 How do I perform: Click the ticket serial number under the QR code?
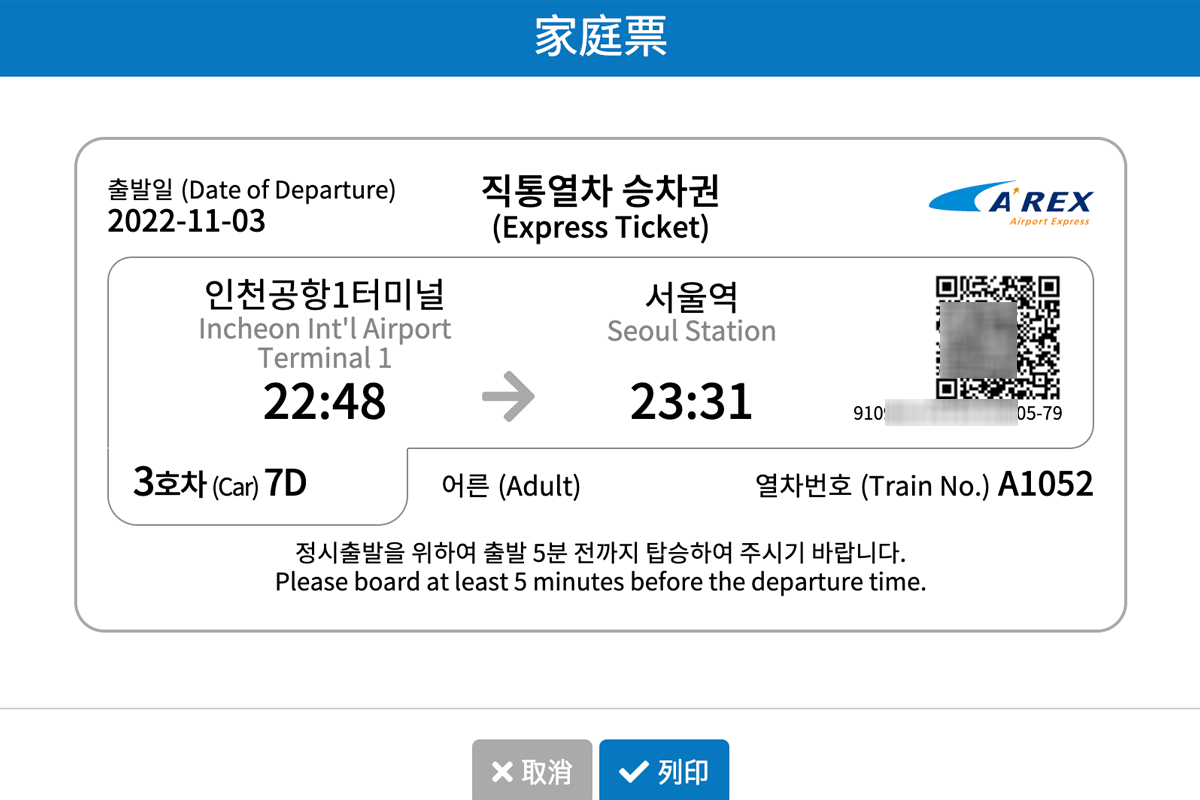(958, 414)
